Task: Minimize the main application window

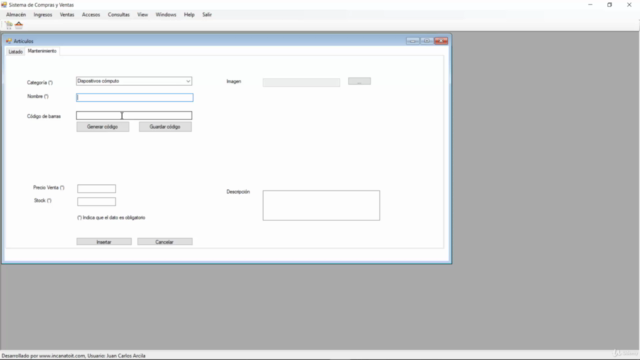Action: click(x=590, y=5)
